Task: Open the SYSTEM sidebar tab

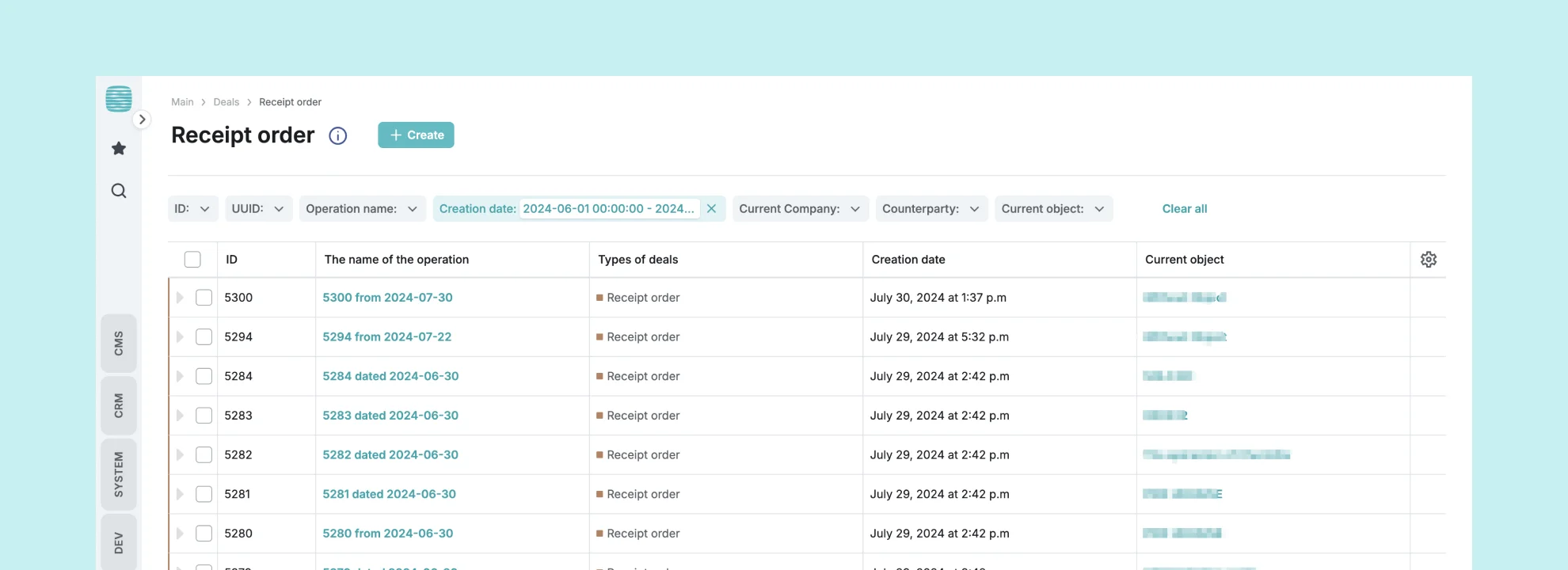Action: pos(119,474)
